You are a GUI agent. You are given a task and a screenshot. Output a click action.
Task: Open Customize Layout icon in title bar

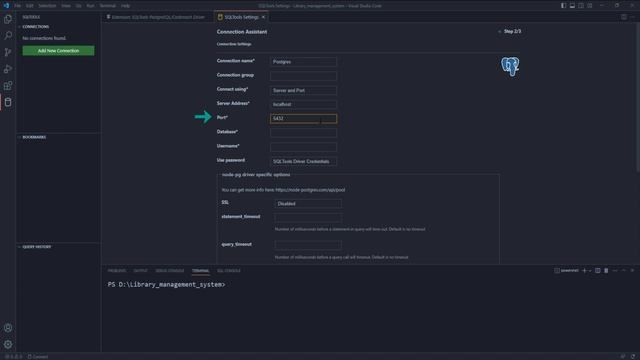coord(590,6)
